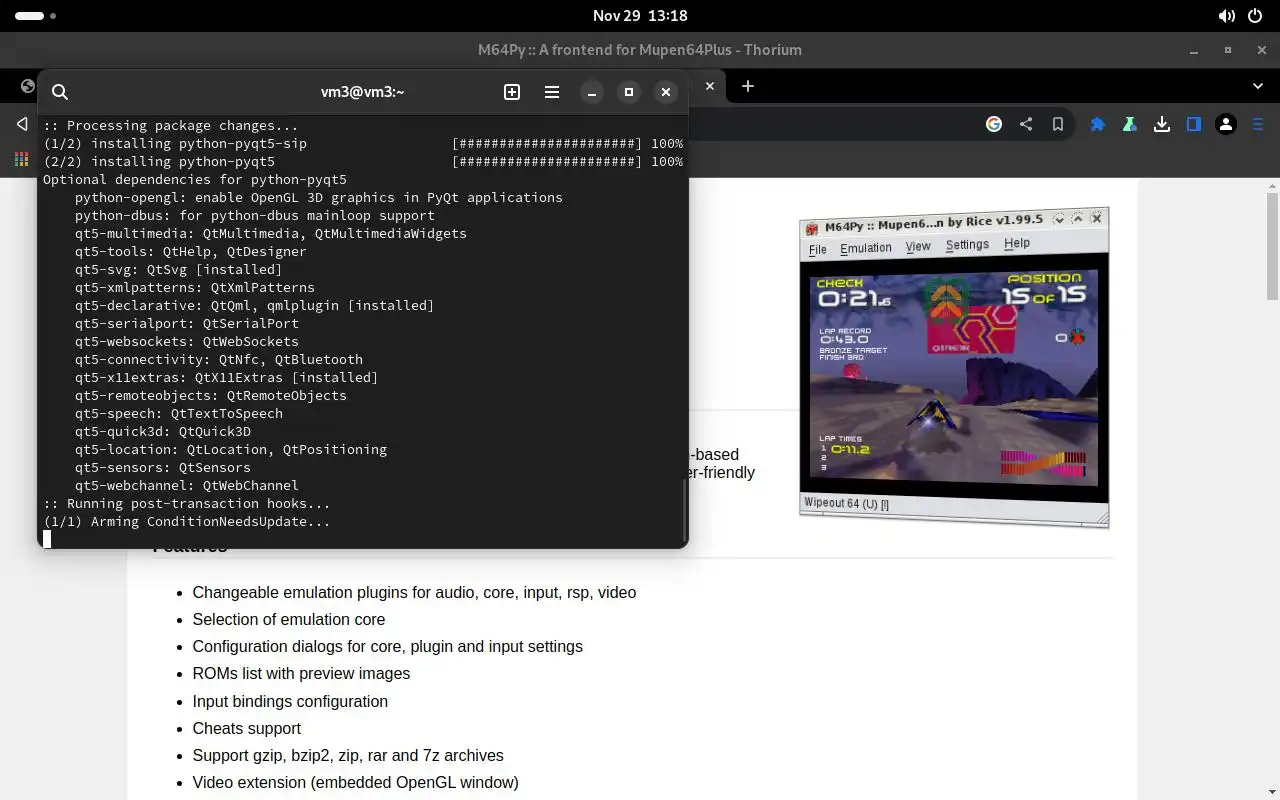This screenshot has height=800, width=1280.
Task: Open the Thorium main menu
Action: [x=1258, y=124]
